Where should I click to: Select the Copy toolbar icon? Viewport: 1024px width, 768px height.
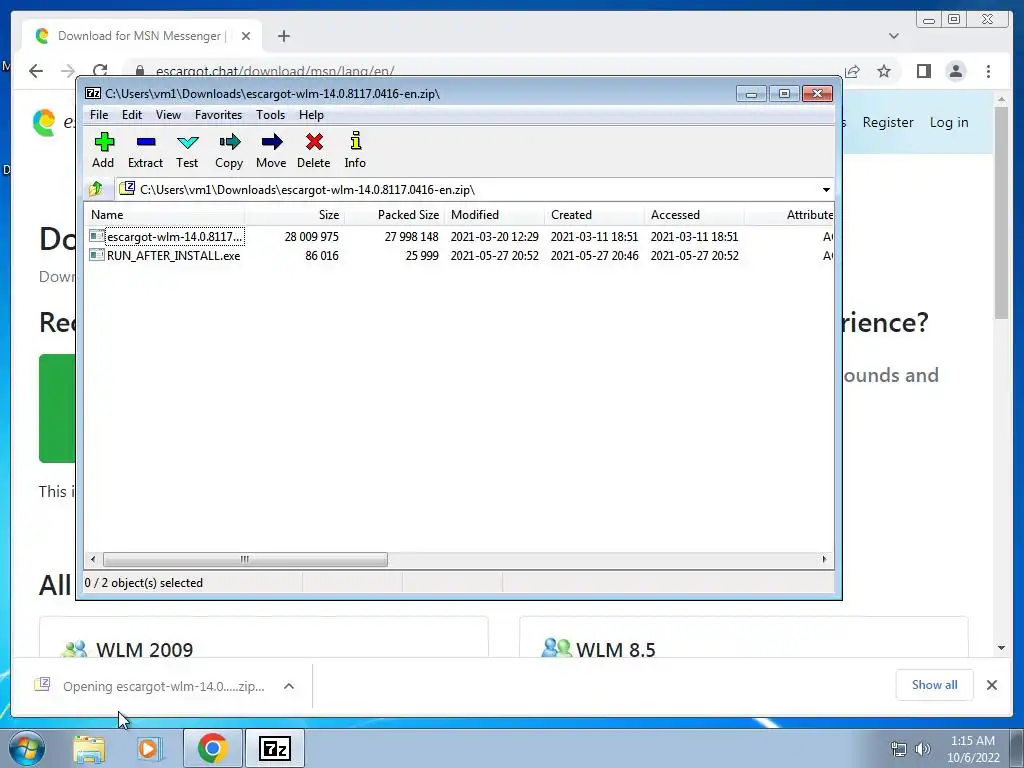point(229,150)
